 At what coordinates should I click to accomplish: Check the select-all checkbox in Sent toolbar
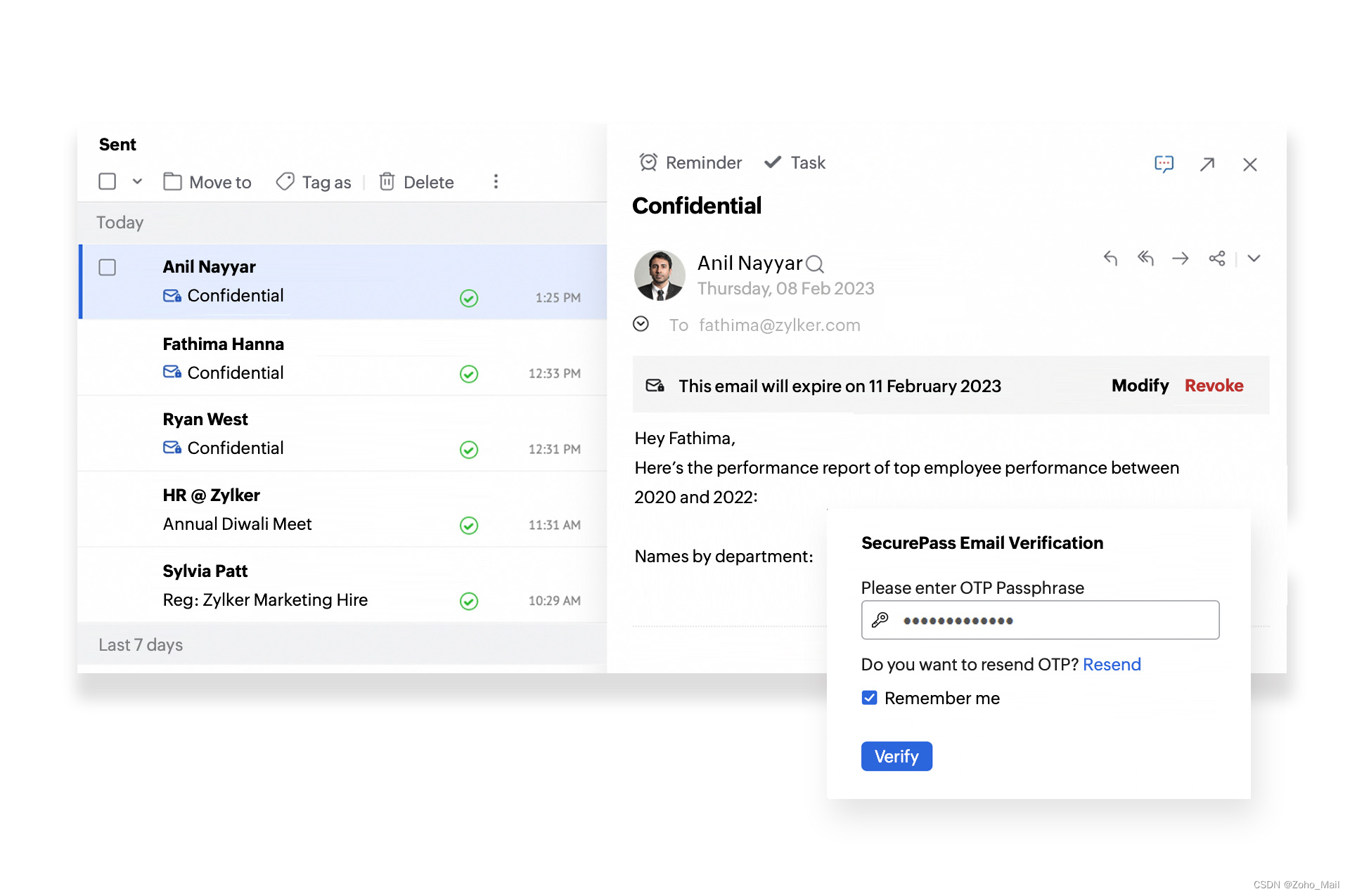point(108,182)
